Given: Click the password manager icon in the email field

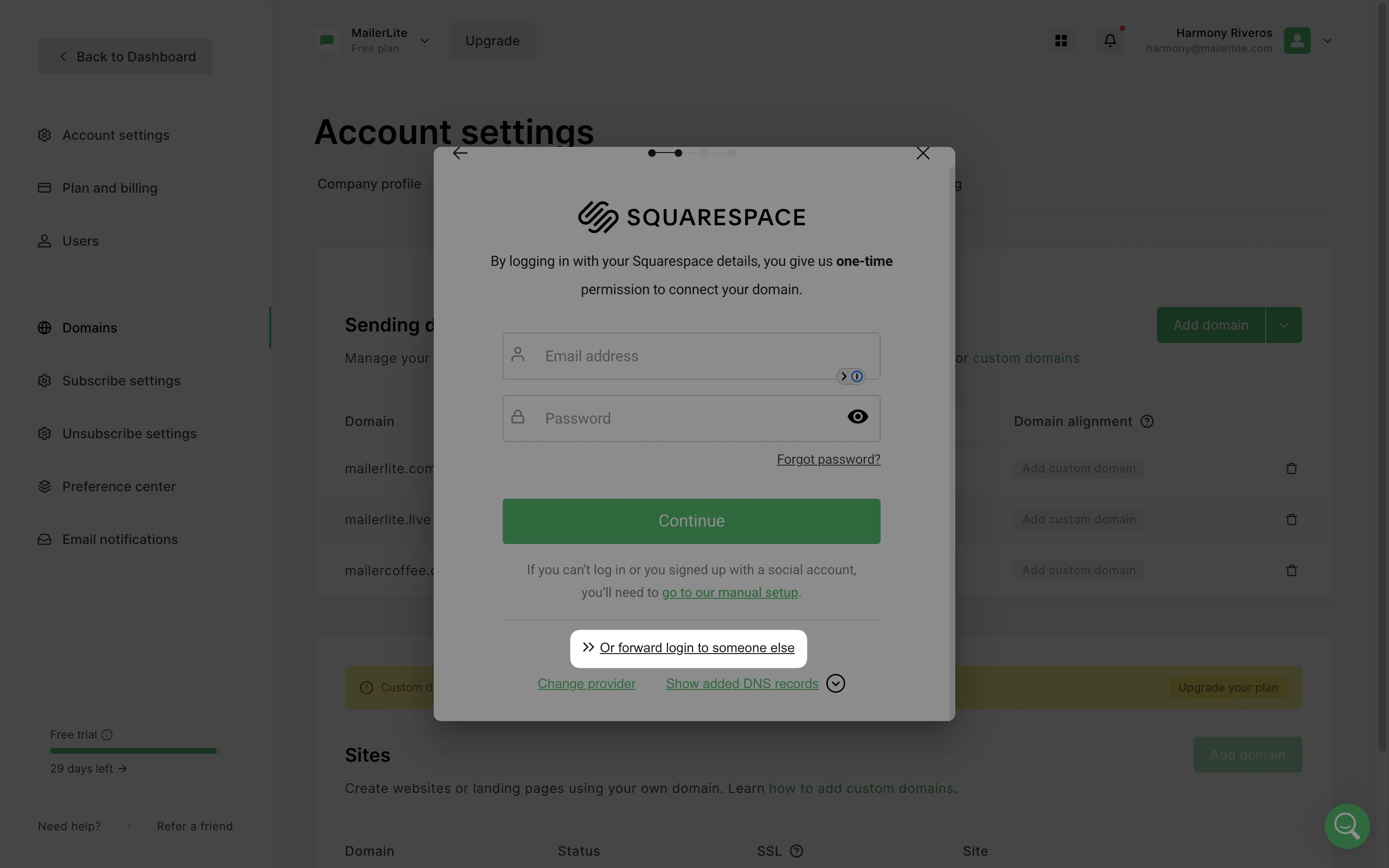Looking at the screenshot, I should [x=856, y=376].
